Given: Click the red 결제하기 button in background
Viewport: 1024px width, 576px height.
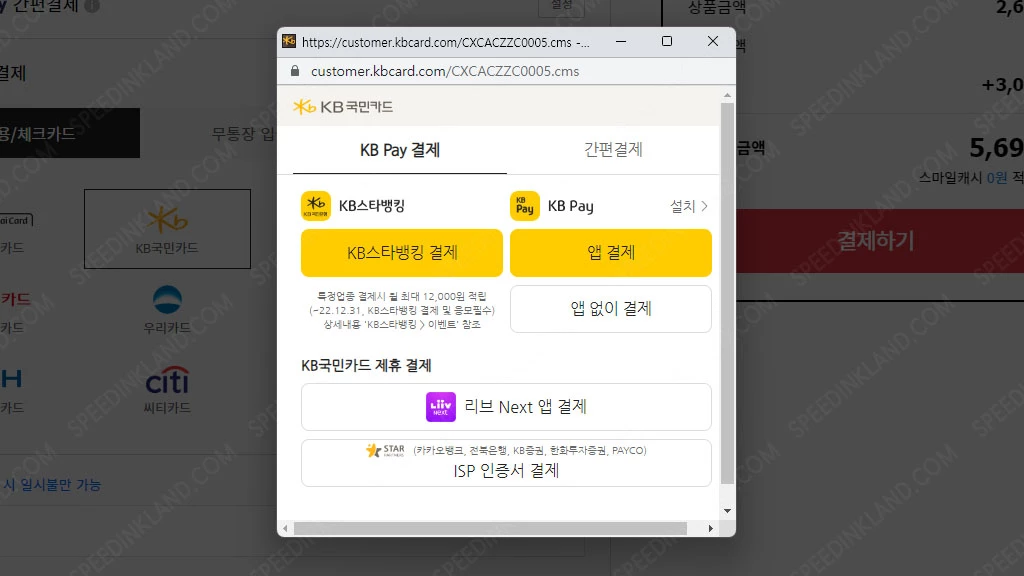Looking at the screenshot, I should (x=880, y=241).
